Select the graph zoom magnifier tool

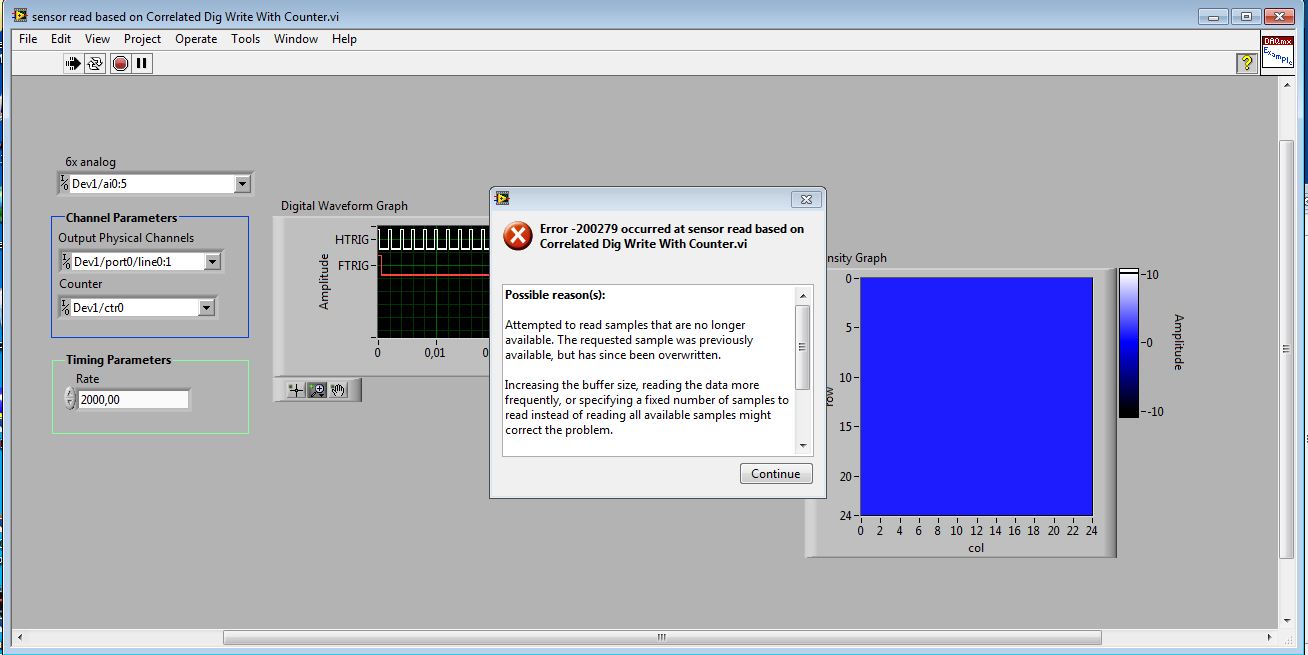coord(317,390)
